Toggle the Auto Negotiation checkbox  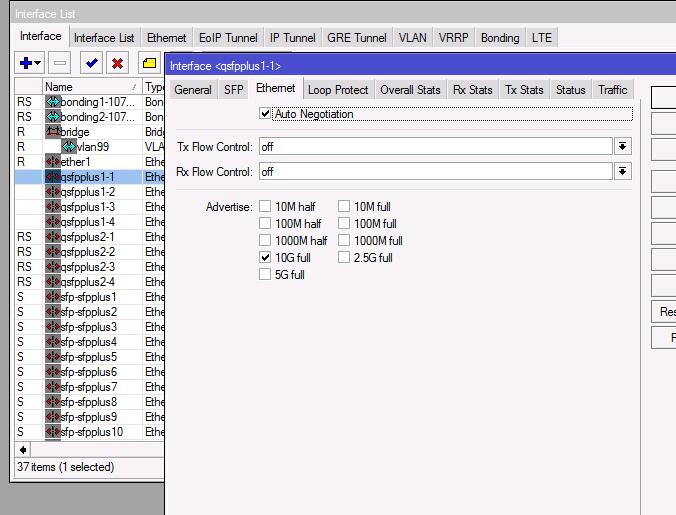(265, 114)
